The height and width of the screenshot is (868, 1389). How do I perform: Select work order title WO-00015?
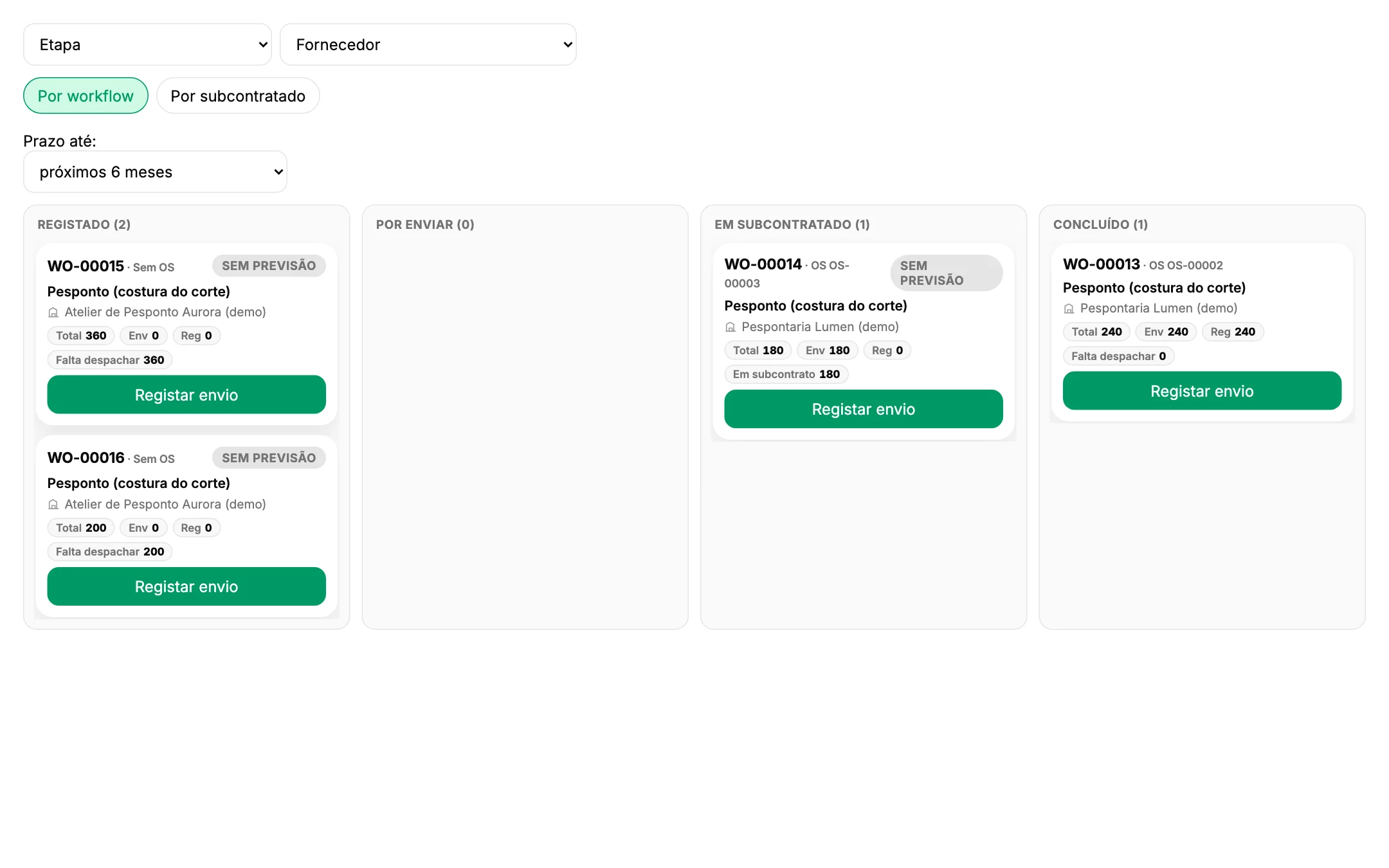coord(86,266)
